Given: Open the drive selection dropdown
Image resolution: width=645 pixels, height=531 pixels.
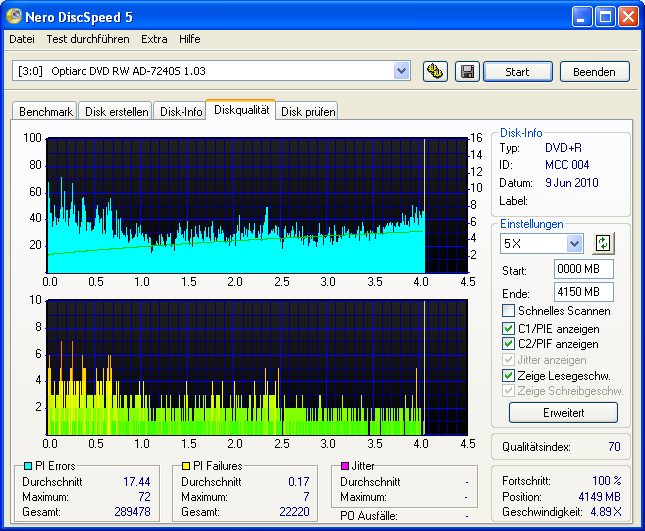Looking at the screenshot, I should [401, 71].
